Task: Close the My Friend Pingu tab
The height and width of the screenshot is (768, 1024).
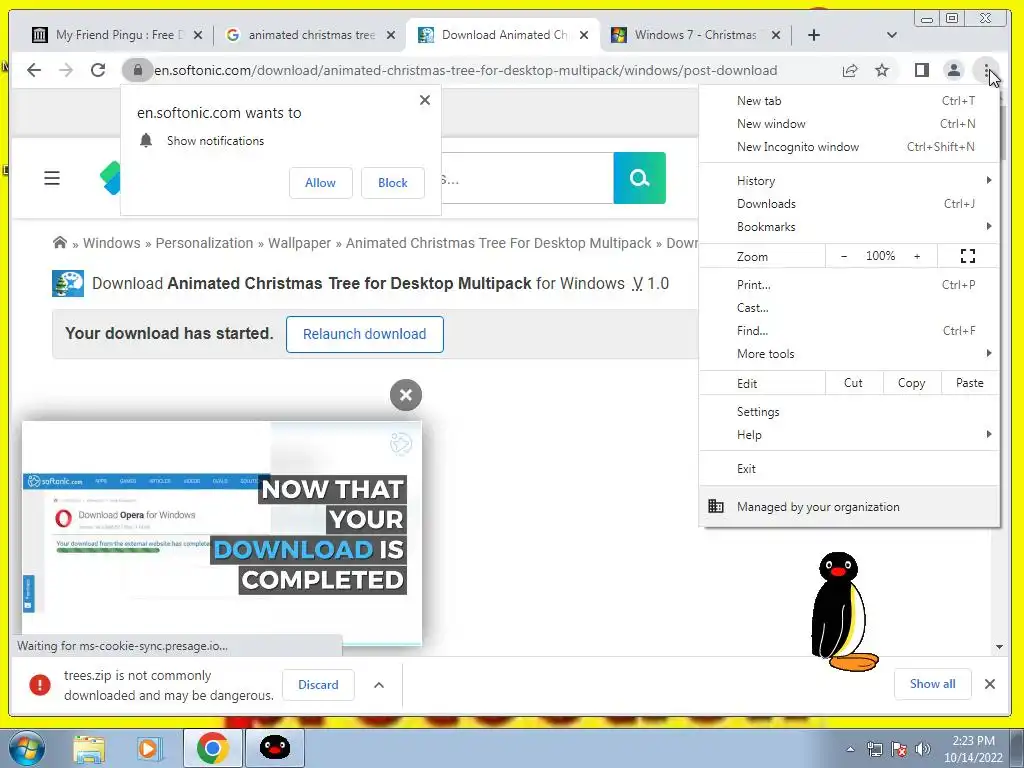Action: [198, 35]
